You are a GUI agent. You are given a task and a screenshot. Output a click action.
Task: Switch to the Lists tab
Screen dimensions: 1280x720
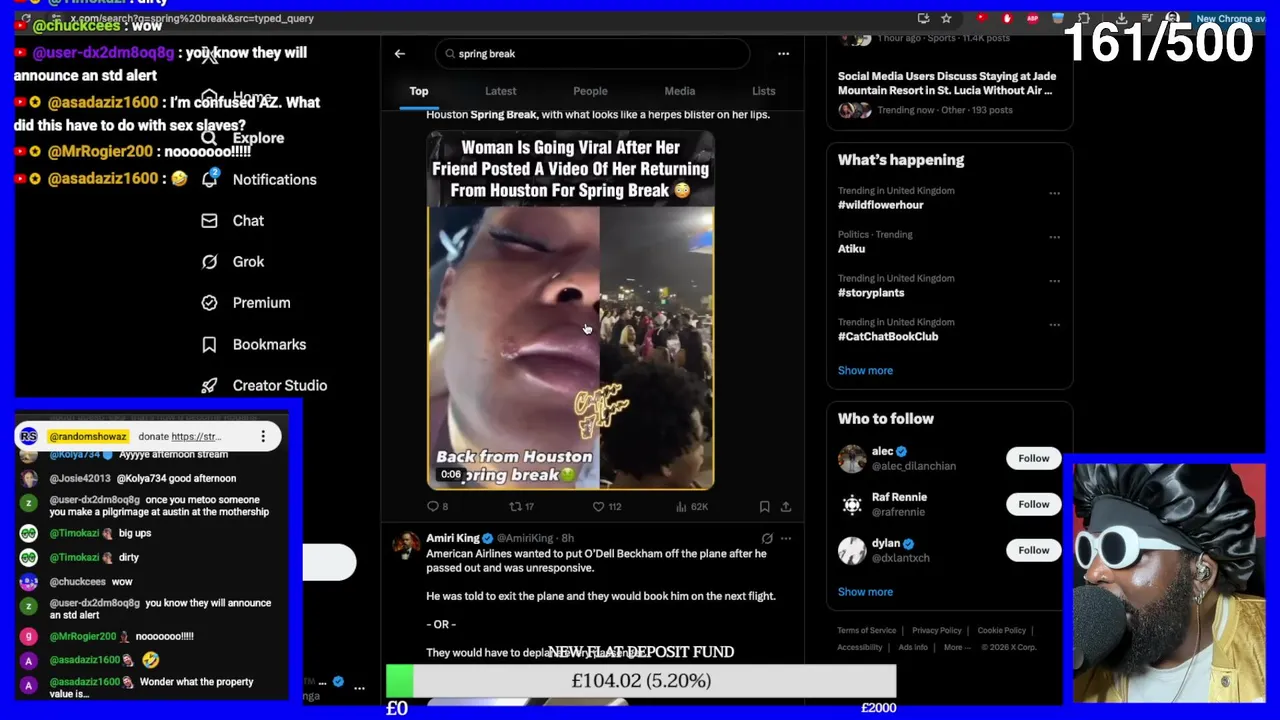point(764,91)
